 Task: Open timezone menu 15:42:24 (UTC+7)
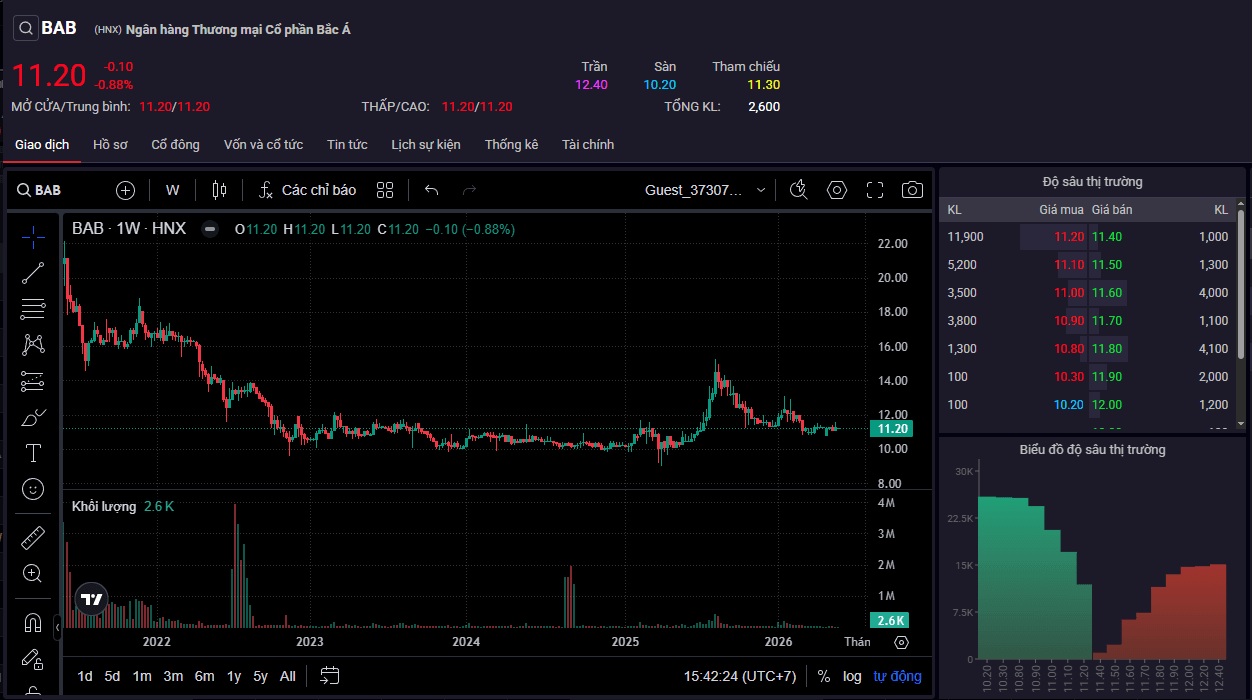(740, 676)
